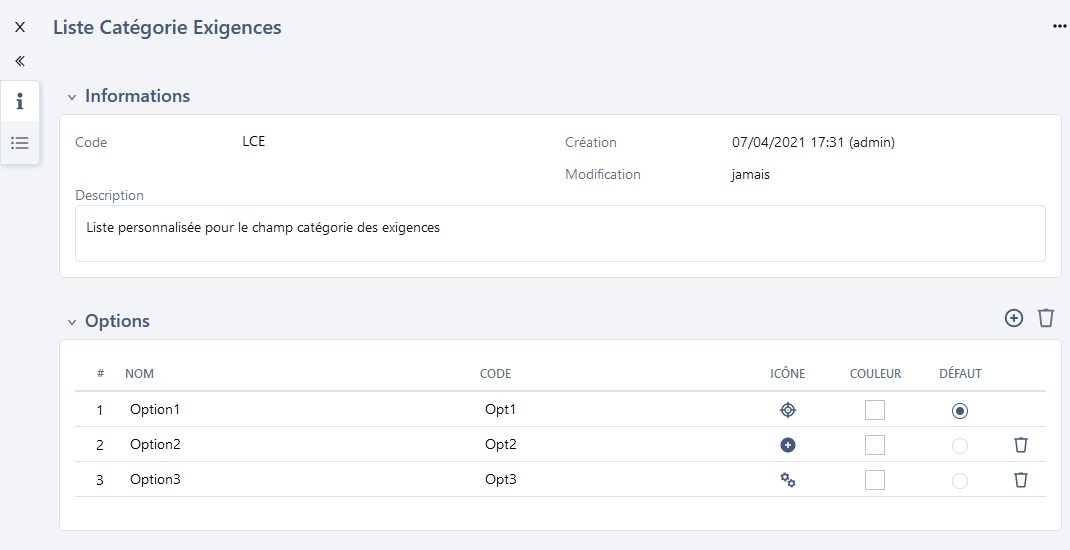Click the trash icon in Options header
The width and height of the screenshot is (1070, 550).
1046,318
